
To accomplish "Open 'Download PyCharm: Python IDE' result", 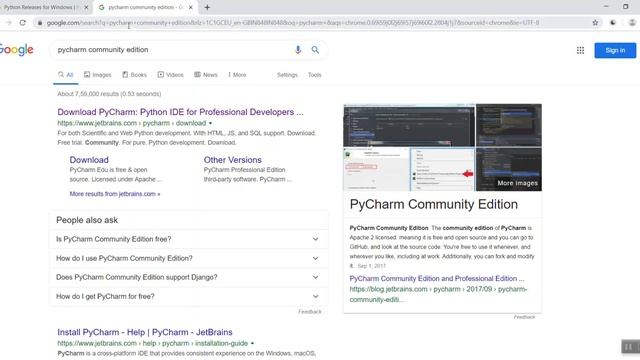I will (x=180, y=112).
